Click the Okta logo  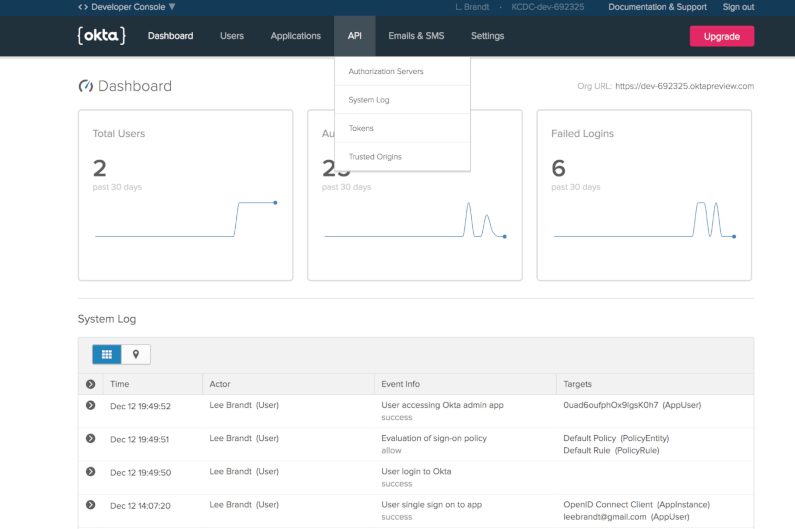tap(101, 36)
